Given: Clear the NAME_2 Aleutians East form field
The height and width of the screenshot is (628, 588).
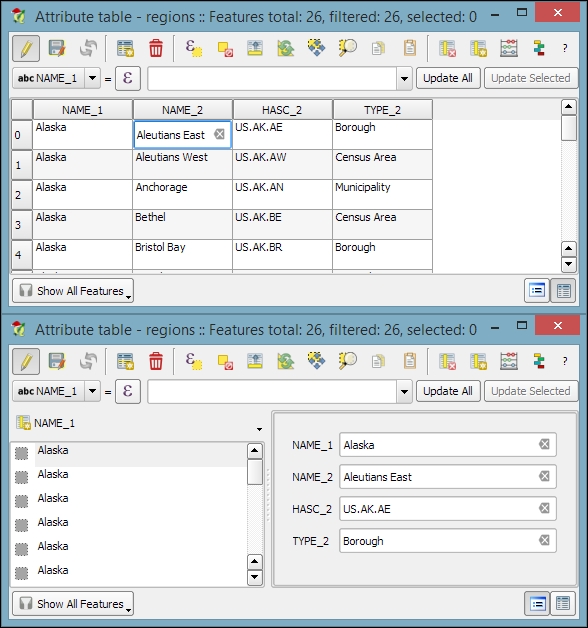Looking at the screenshot, I should click(544, 476).
